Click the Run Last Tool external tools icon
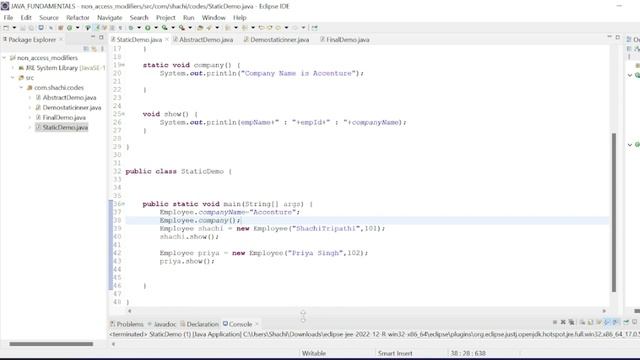640x360 pixels. click(182, 28)
